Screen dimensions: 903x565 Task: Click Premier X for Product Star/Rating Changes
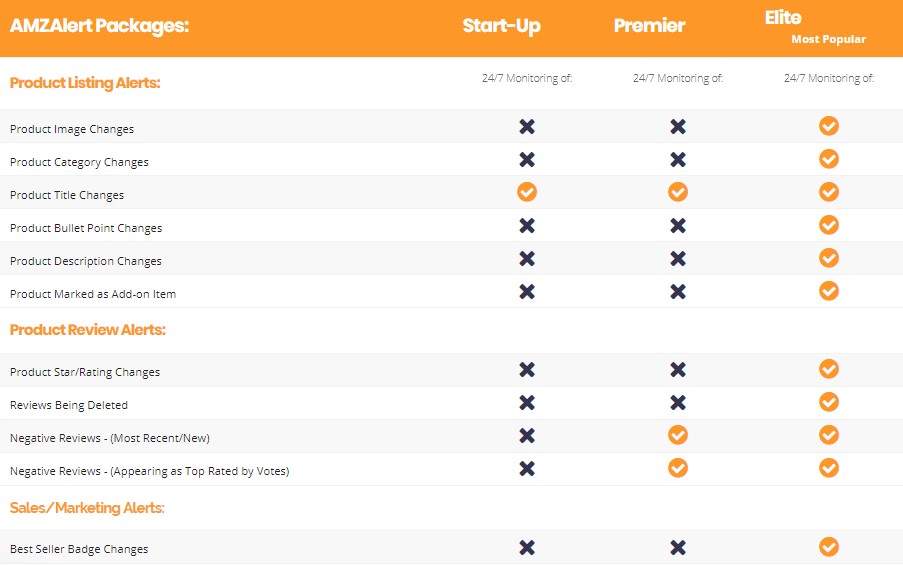[678, 370]
